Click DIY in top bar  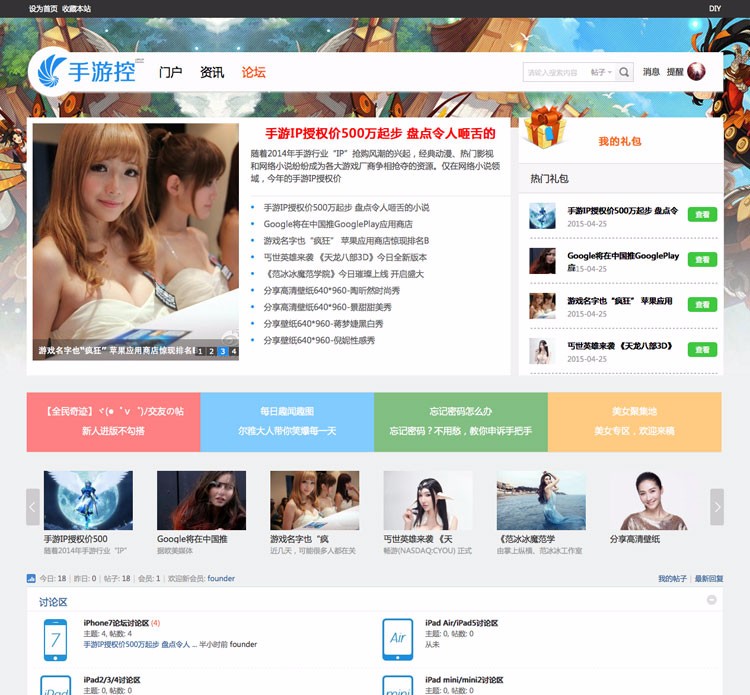click(715, 9)
